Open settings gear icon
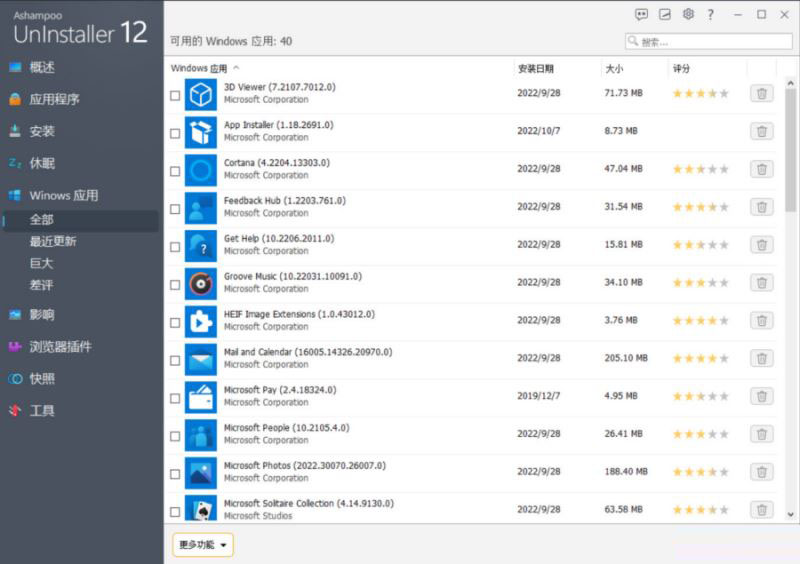Image resolution: width=800 pixels, height=564 pixels. (x=688, y=14)
